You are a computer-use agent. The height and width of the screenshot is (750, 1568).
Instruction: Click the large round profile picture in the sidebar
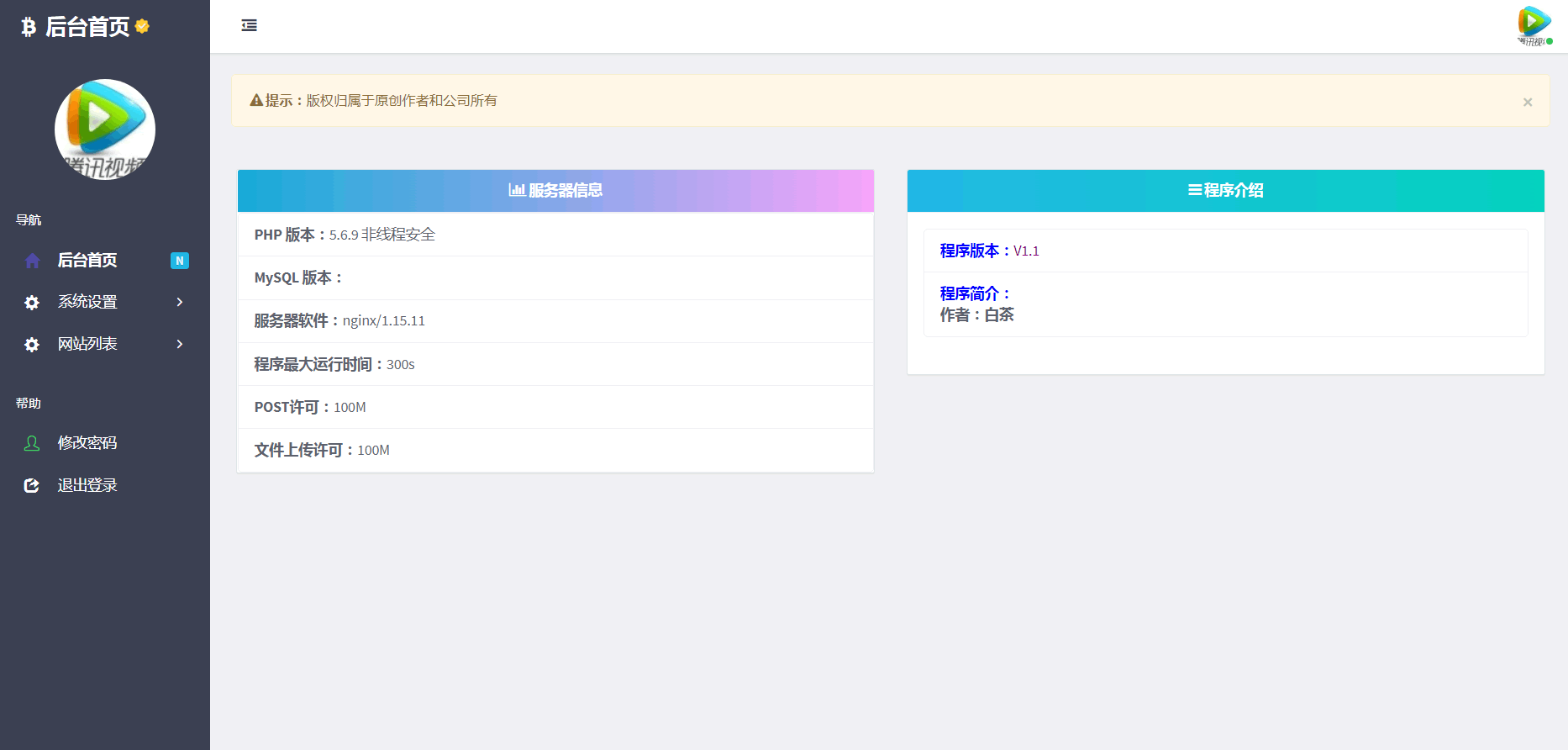coord(105,129)
